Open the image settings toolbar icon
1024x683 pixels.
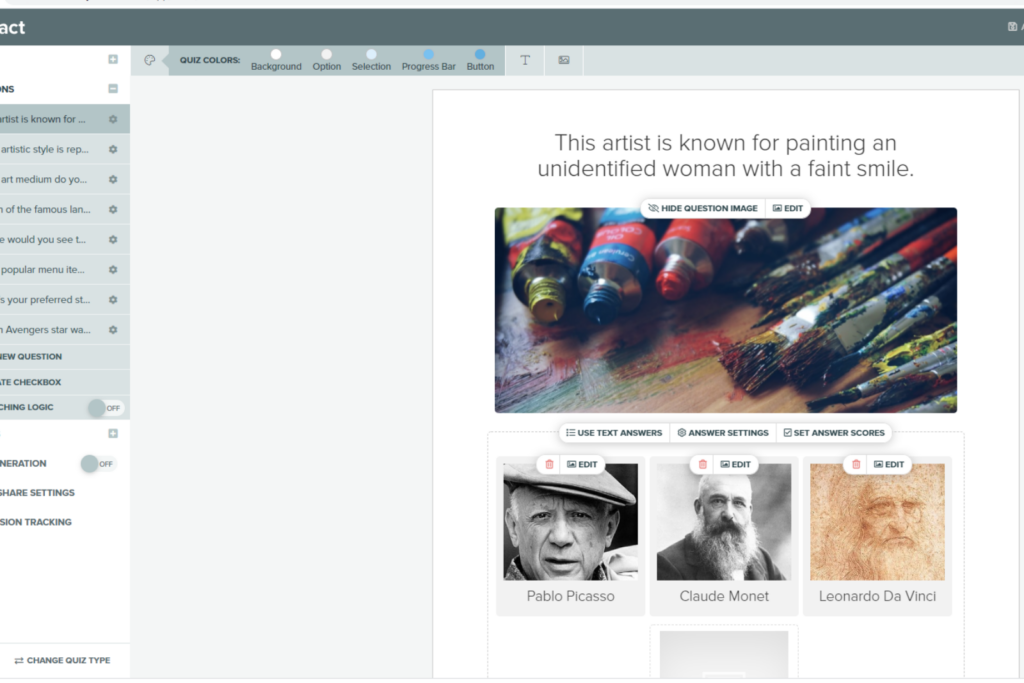click(564, 60)
